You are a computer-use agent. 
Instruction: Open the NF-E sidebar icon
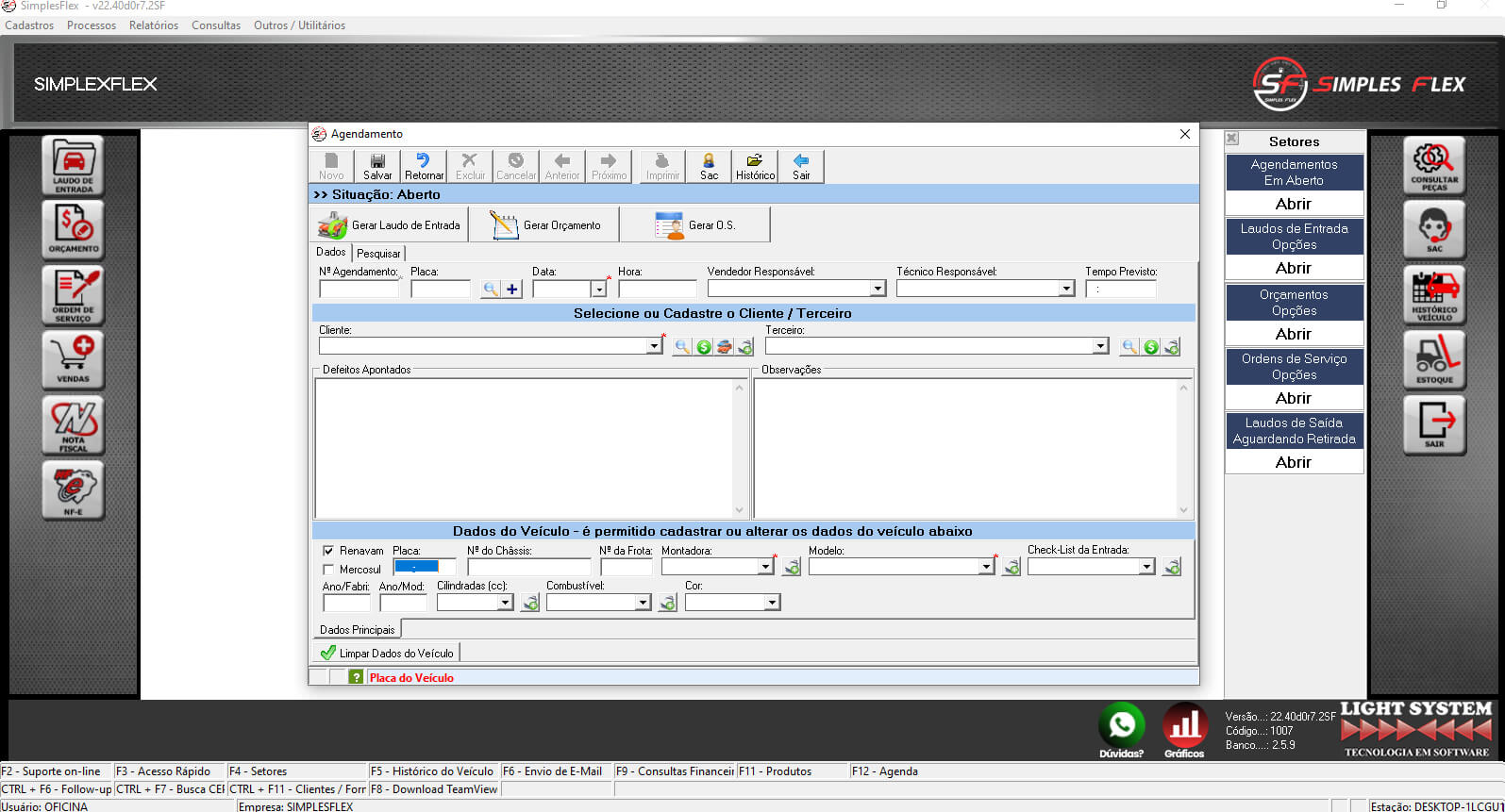(x=74, y=490)
